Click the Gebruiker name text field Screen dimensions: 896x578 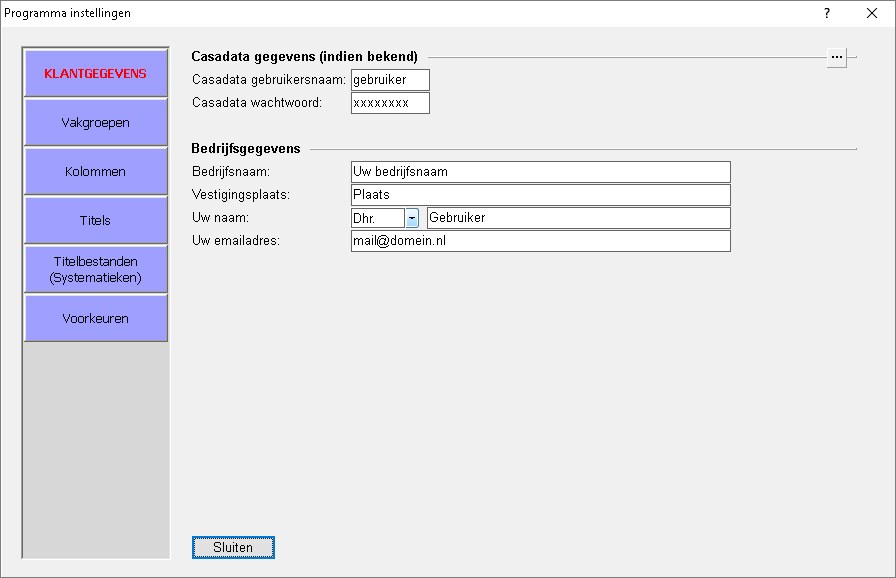[578, 218]
